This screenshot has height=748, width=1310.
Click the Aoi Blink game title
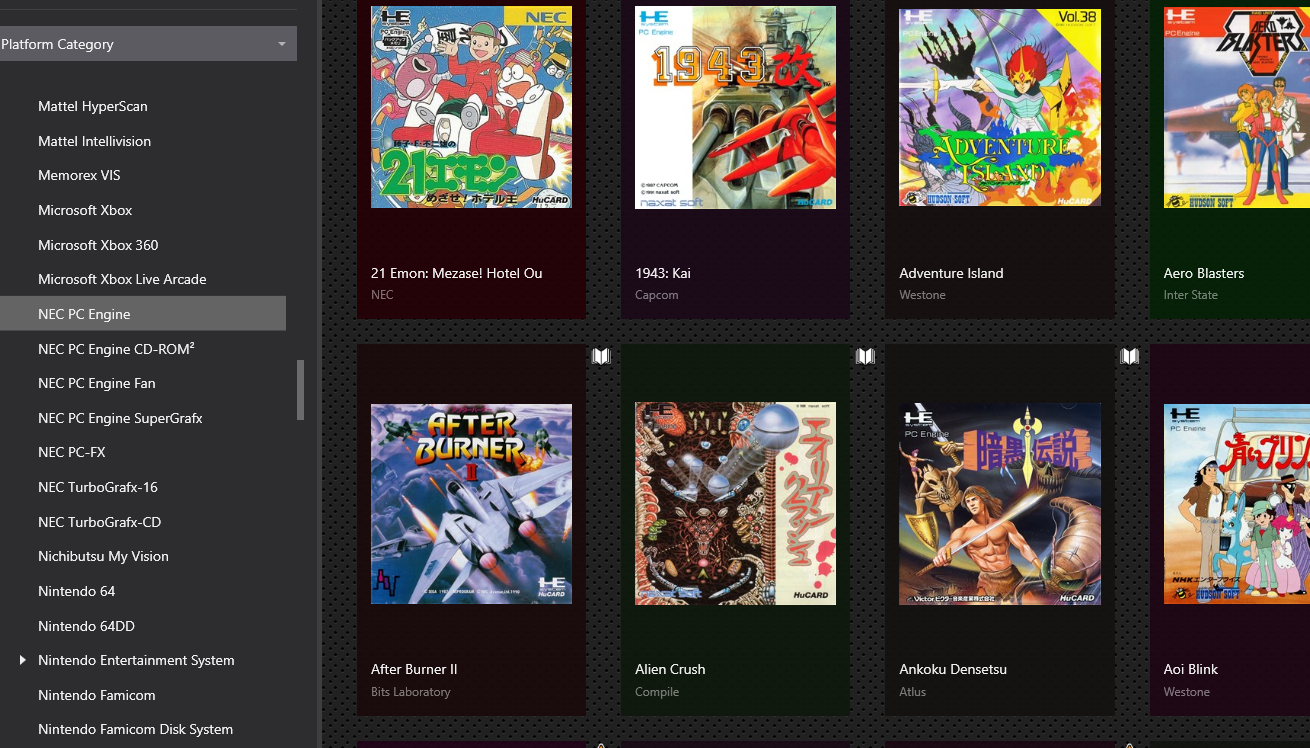pyautogui.click(x=1191, y=669)
